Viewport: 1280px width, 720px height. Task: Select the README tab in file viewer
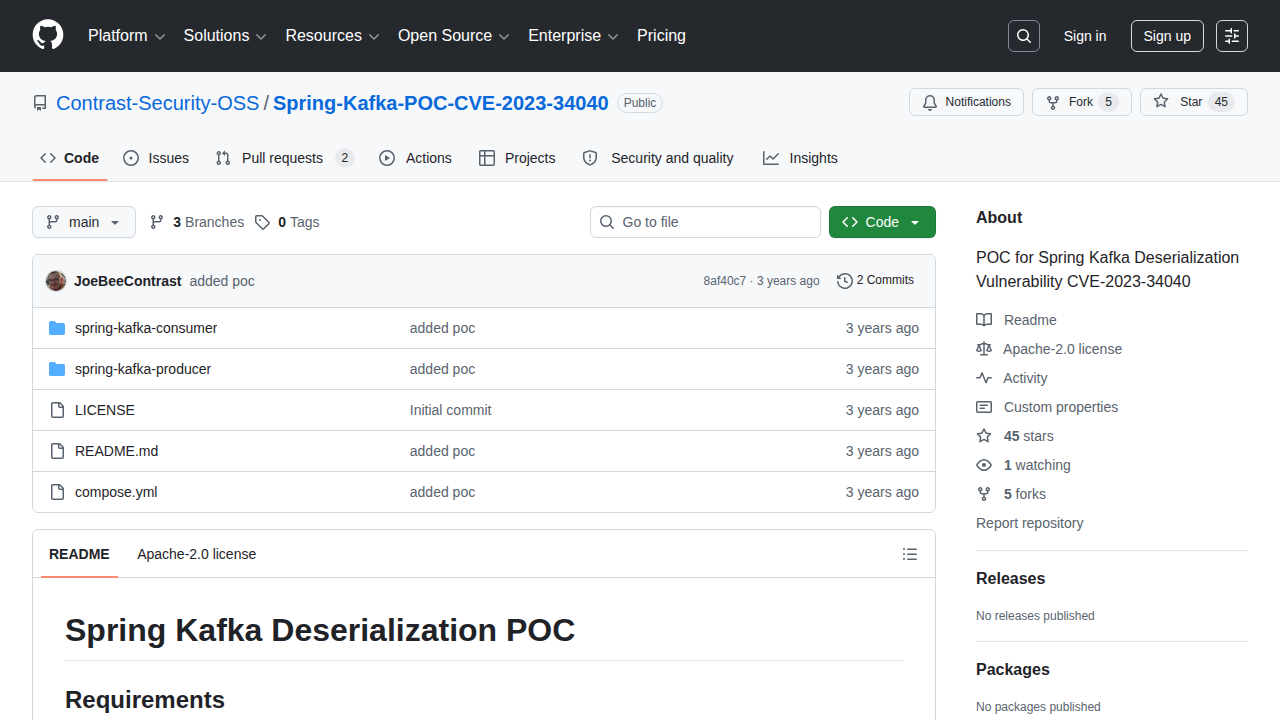[x=79, y=554]
